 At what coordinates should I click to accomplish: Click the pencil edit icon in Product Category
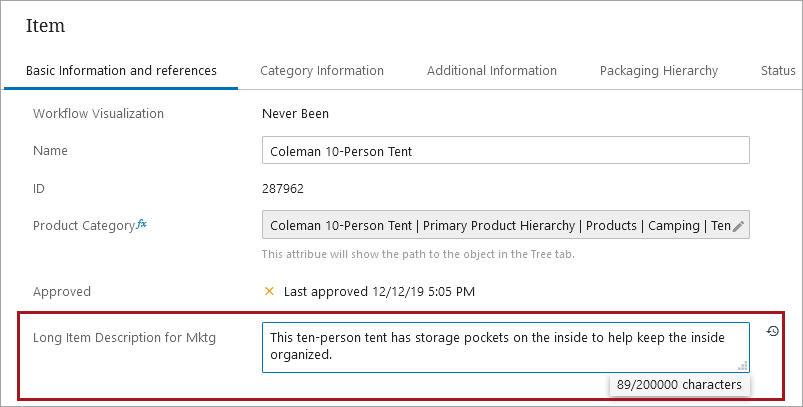point(738,226)
